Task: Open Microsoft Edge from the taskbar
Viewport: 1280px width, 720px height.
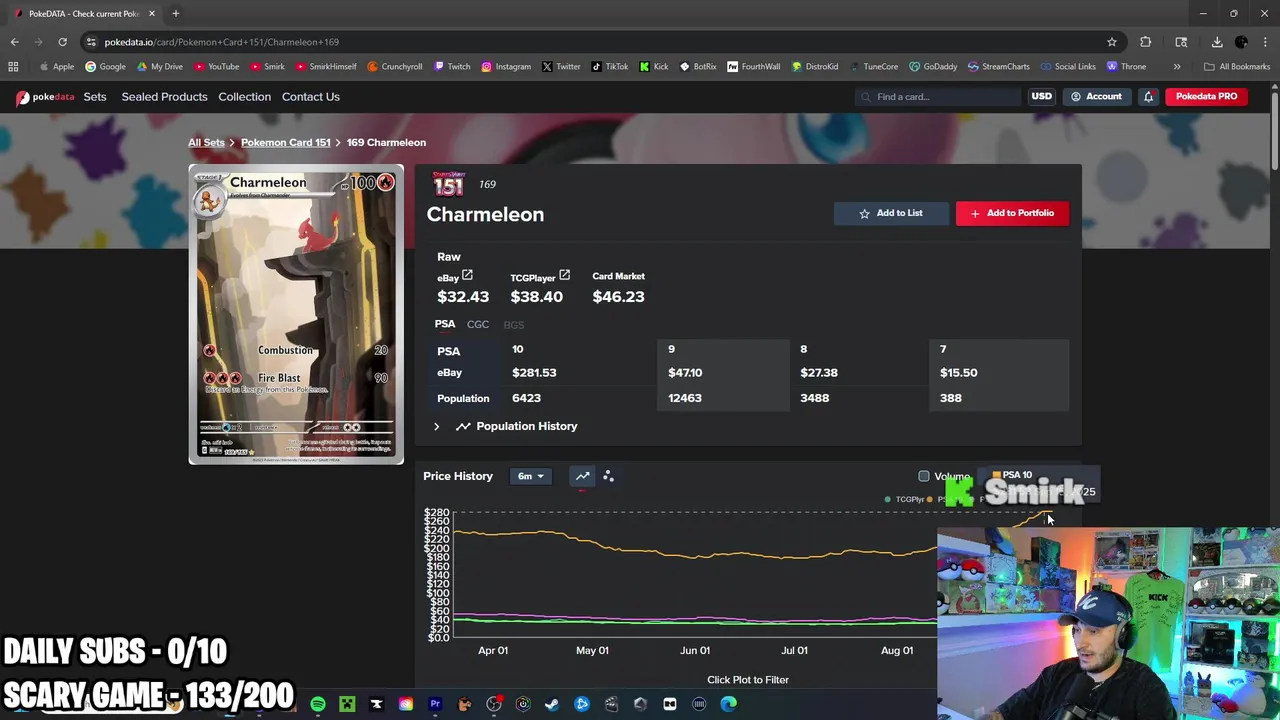Action: pyautogui.click(x=728, y=704)
